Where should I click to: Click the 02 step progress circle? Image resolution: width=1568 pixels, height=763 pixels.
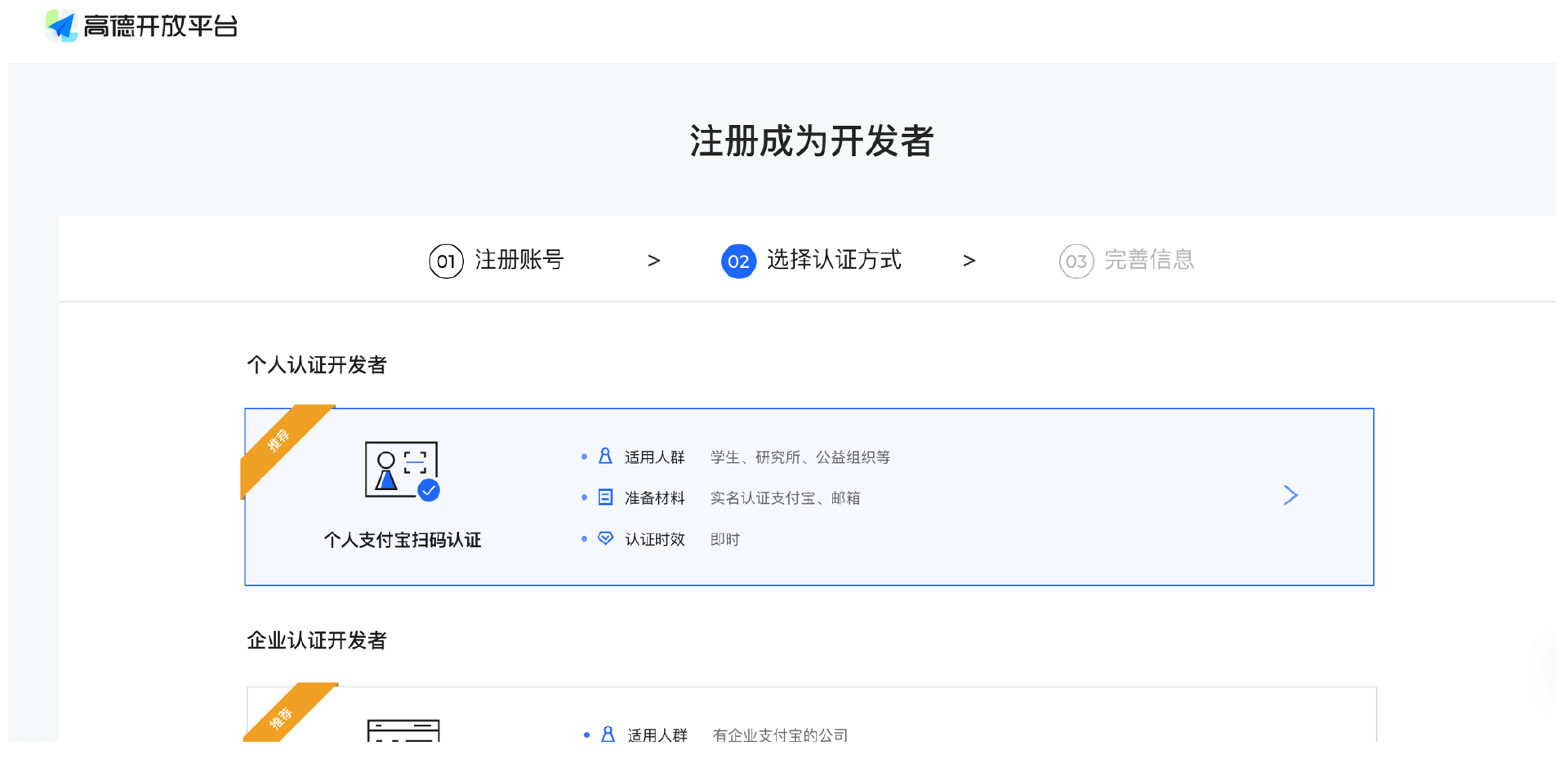[738, 261]
